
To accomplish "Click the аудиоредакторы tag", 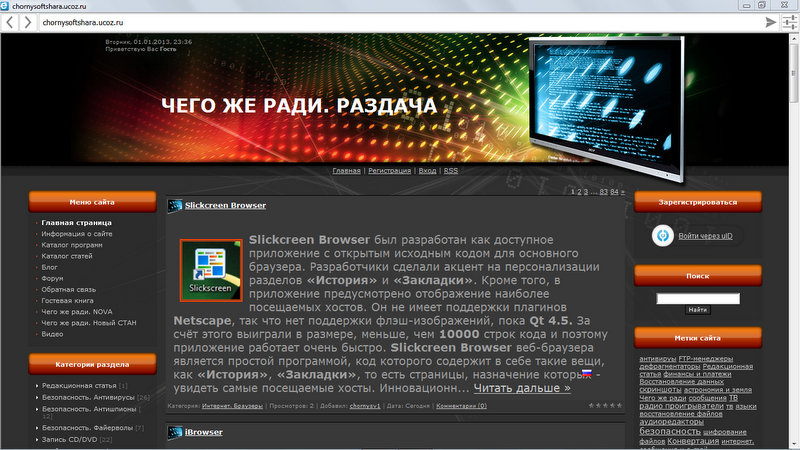I will [x=671, y=421].
